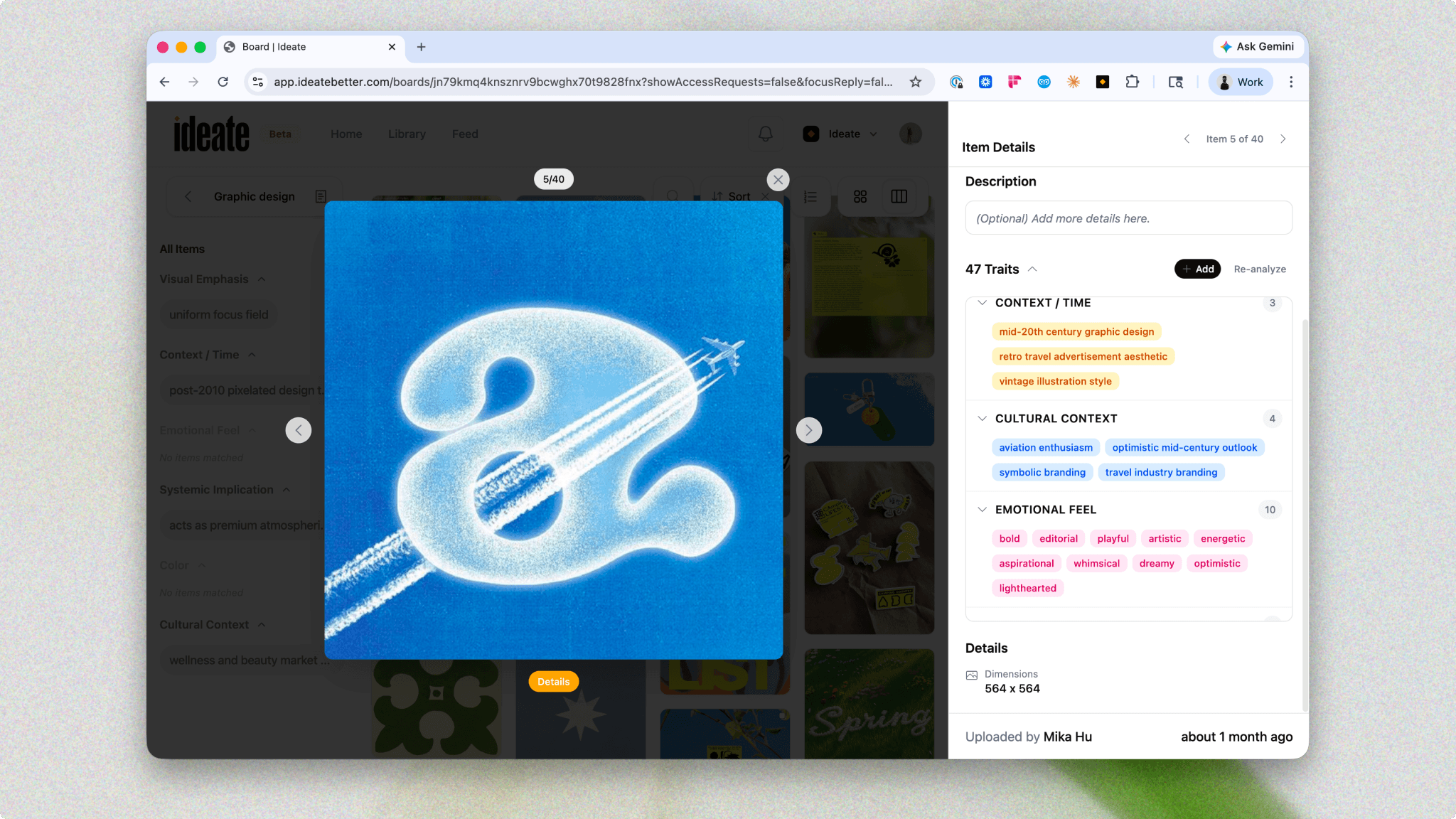
Task: Open the browser extensions puzzle icon
Action: tap(1132, 82)
